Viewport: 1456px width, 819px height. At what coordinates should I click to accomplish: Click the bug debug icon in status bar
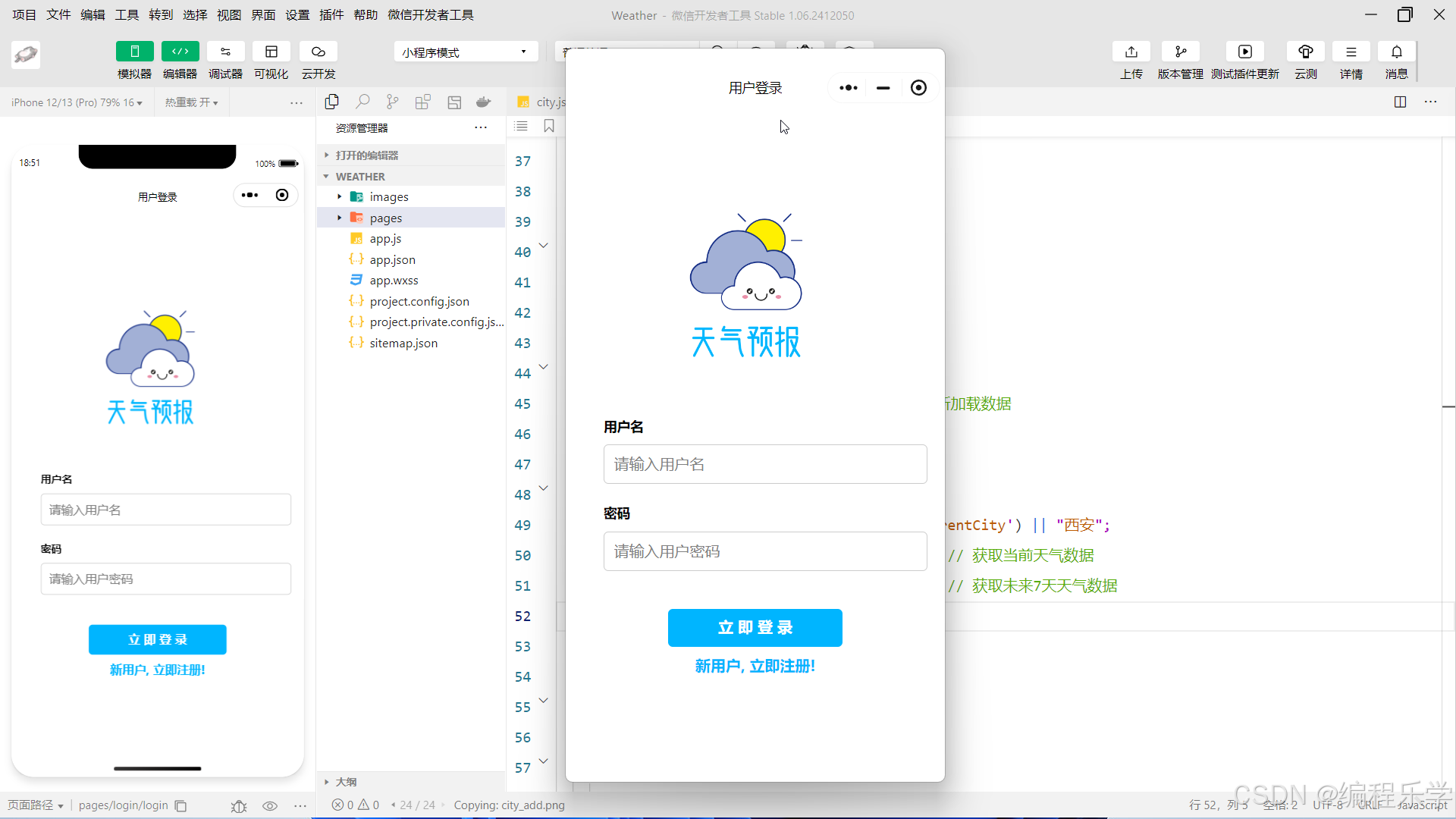click(239, 806)
